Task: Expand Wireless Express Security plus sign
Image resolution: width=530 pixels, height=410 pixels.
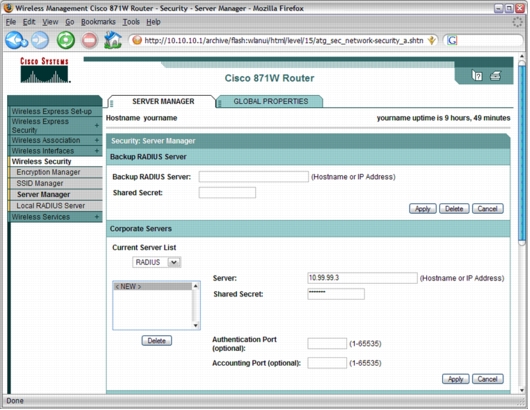Action: point(97,125)
